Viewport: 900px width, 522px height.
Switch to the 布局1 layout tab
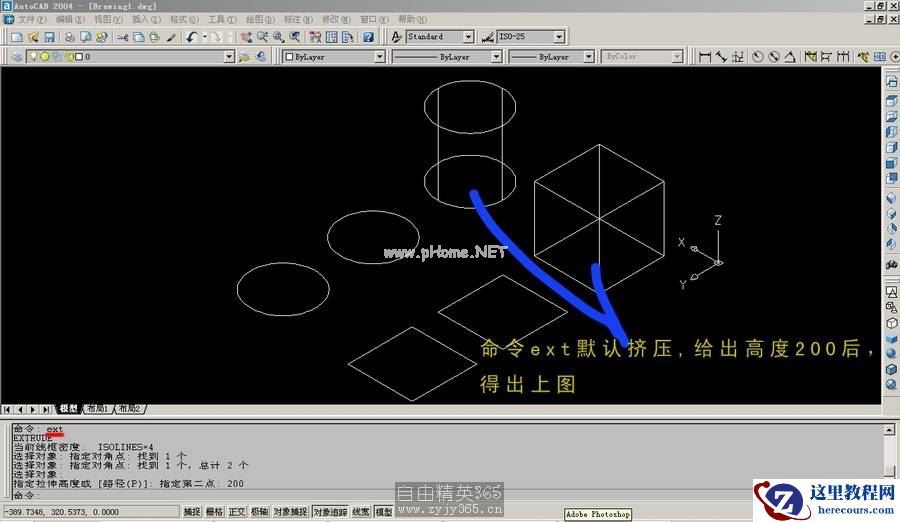click(x=98, y=409)
